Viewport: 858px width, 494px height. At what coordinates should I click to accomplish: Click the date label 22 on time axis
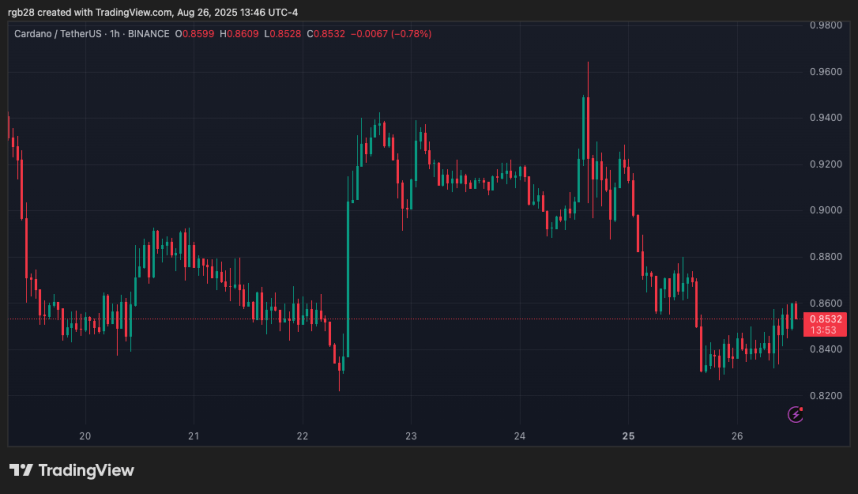(303, 436)
